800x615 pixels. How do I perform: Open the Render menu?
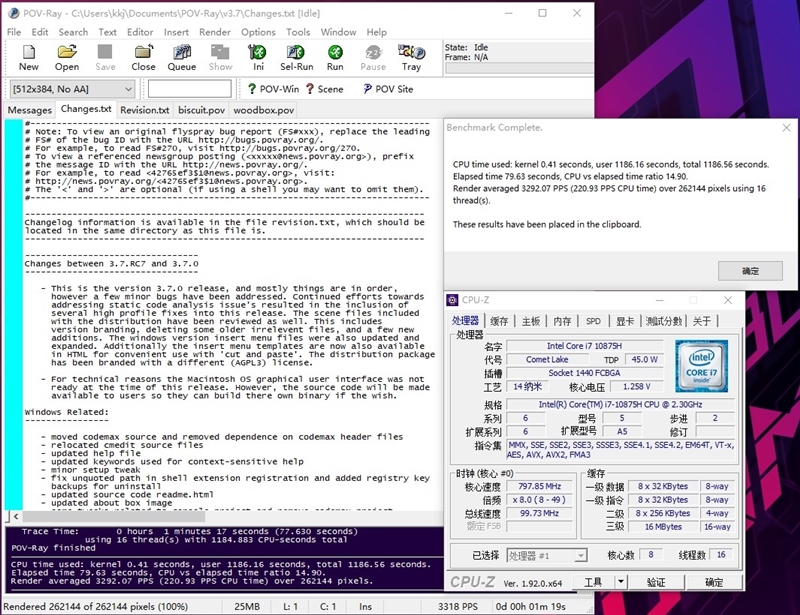click(x=215, y=32)
